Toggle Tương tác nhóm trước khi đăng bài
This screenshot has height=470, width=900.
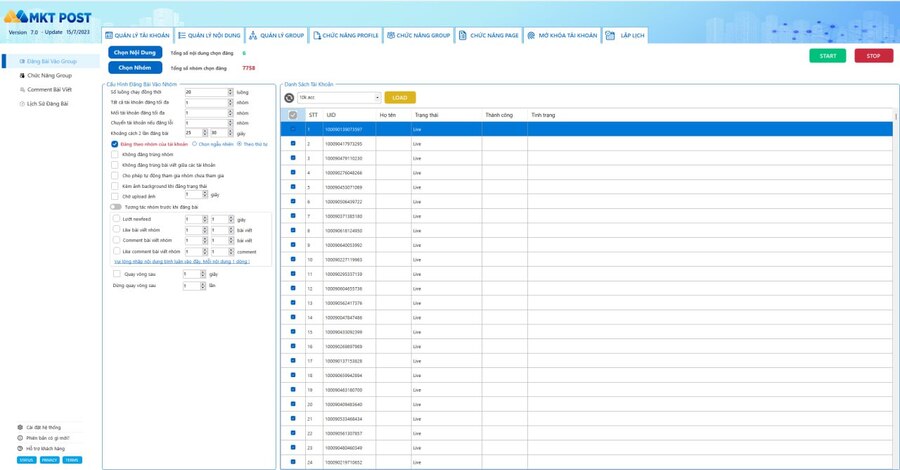[116, 207]
